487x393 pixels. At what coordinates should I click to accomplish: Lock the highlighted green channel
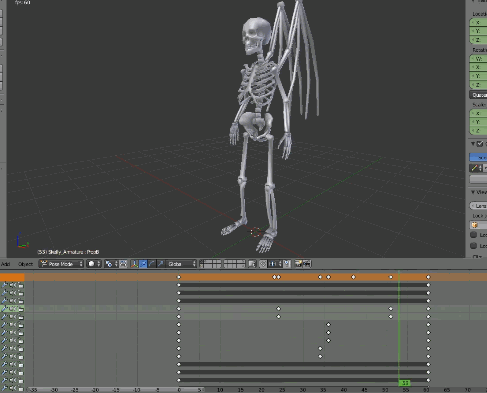pos(21,309)
